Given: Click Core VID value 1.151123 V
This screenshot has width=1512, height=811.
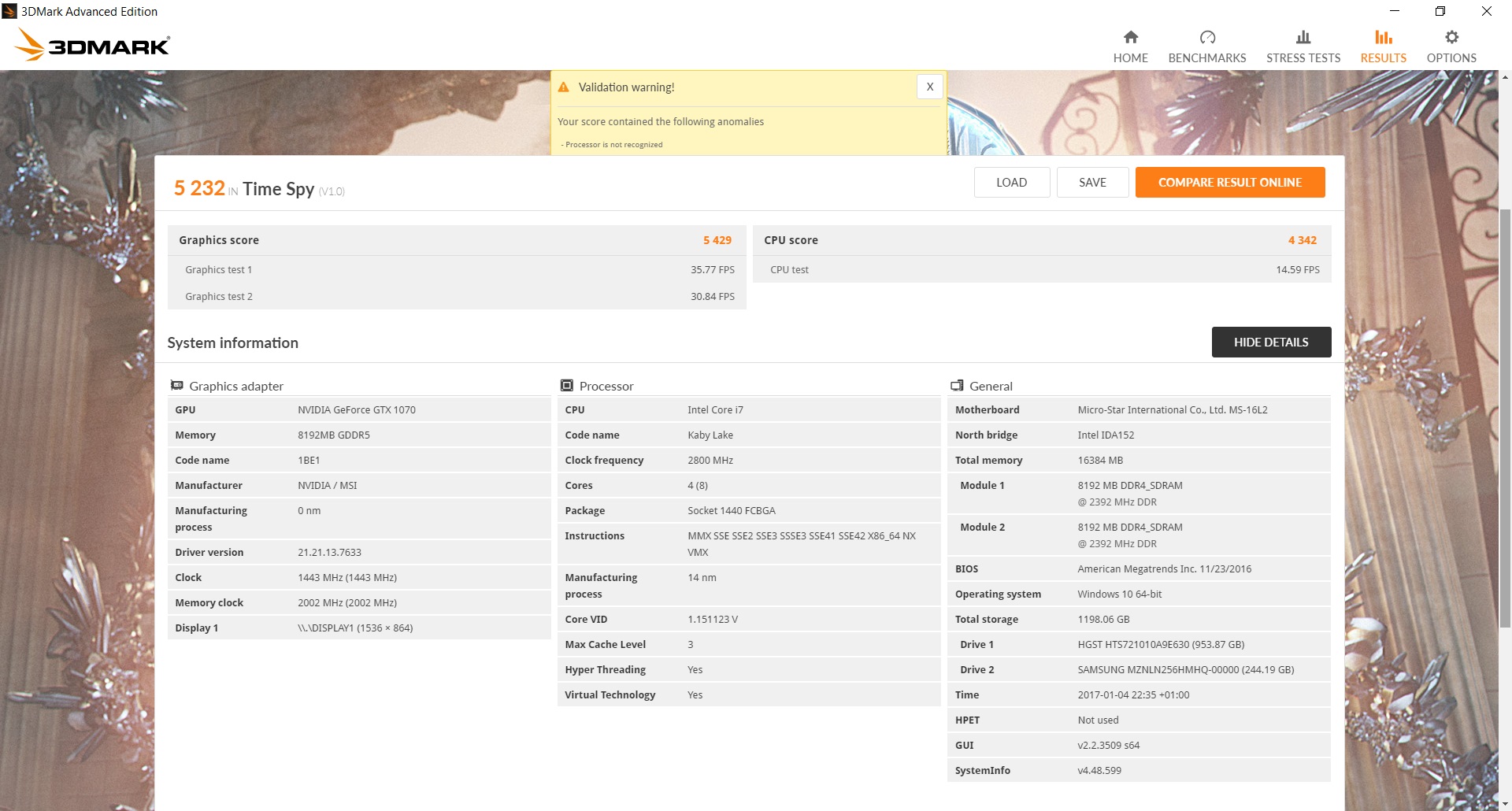Looking at the screenshot, I should [x=713, y=619].
